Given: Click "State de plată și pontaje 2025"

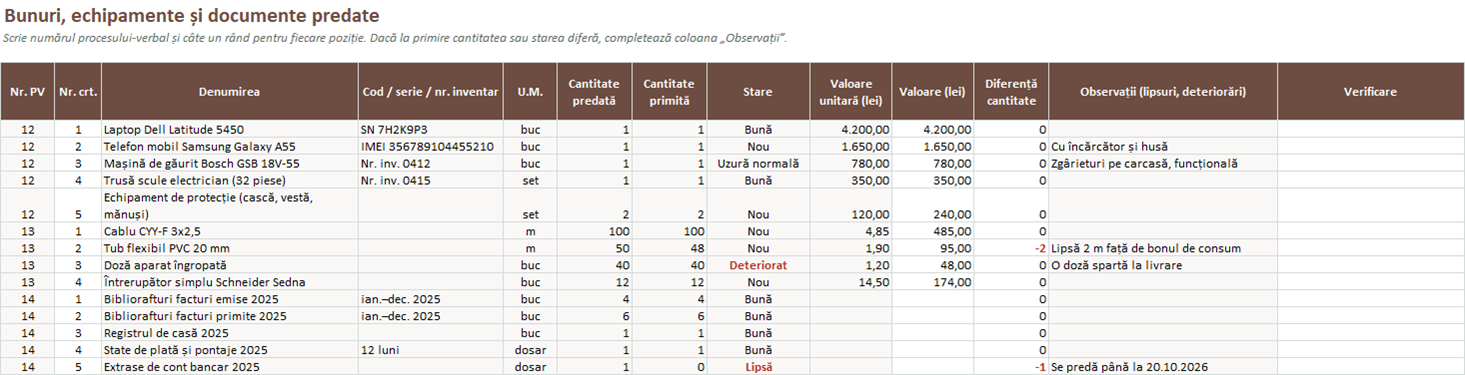Looking at the screenshot, I should pos(229,350).
